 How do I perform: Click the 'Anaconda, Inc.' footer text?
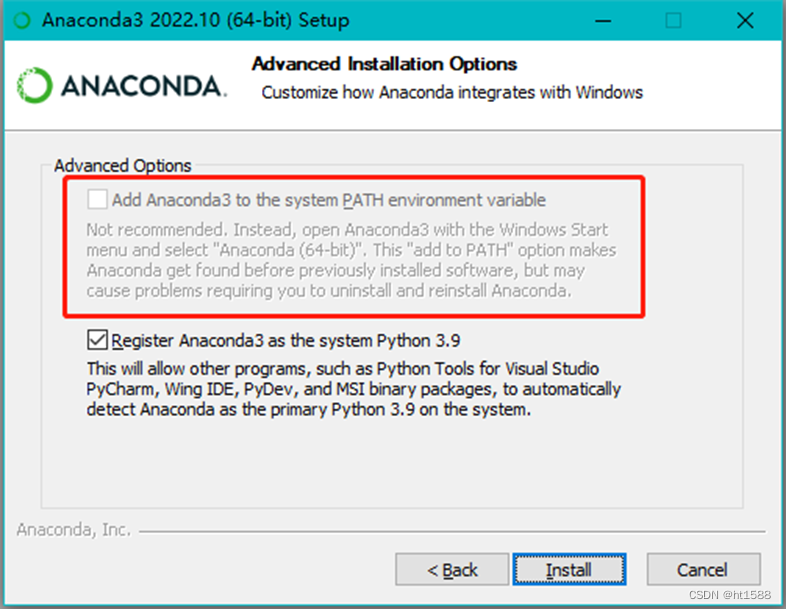click(x=74, y=530)
